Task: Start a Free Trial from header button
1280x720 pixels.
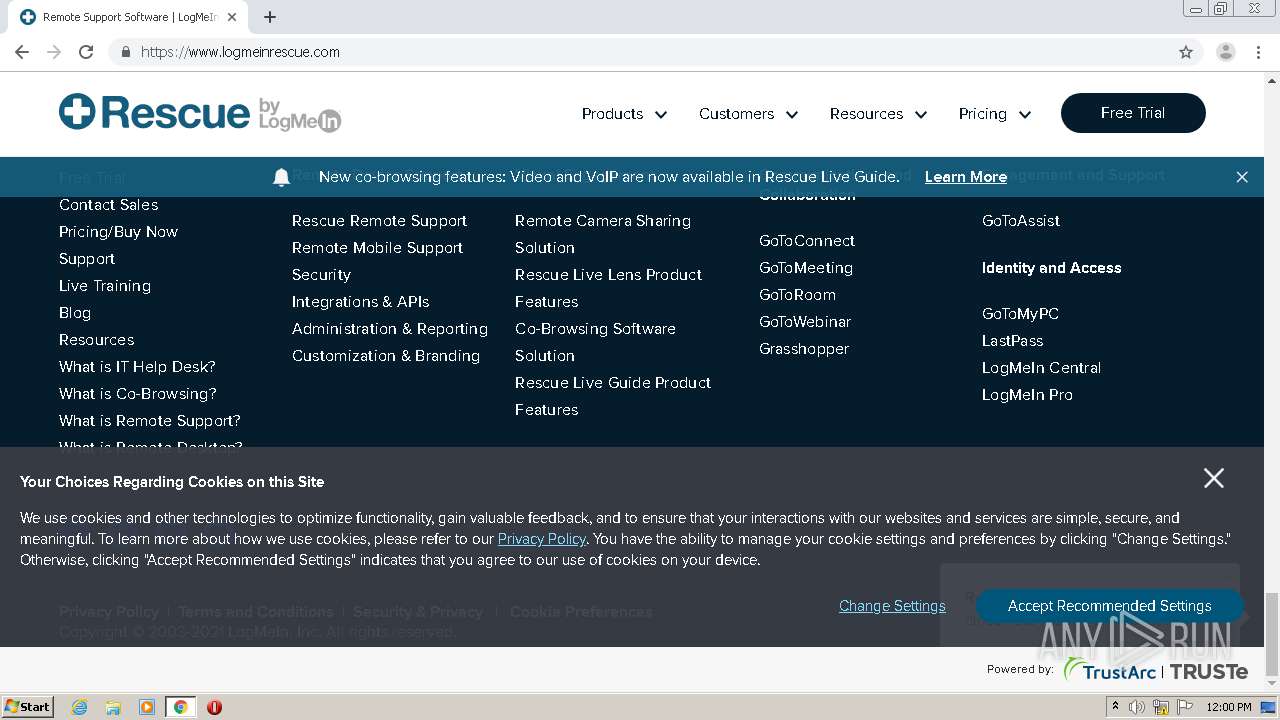Action: (x=1133, y=113)
